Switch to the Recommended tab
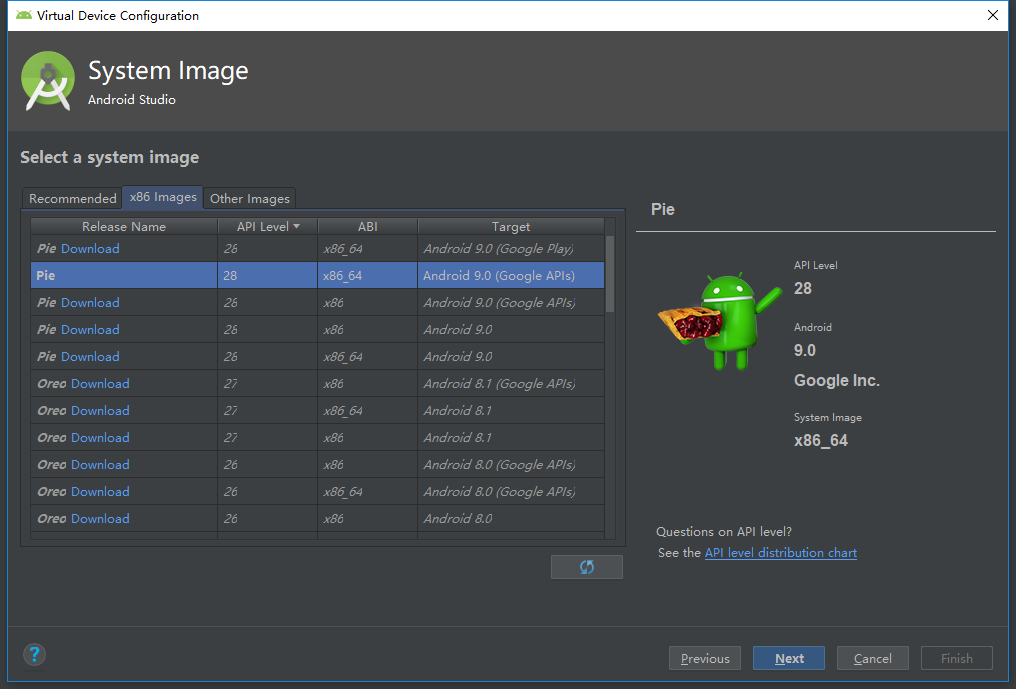Screen dimensions: 1016x689 tap(73, 198)
